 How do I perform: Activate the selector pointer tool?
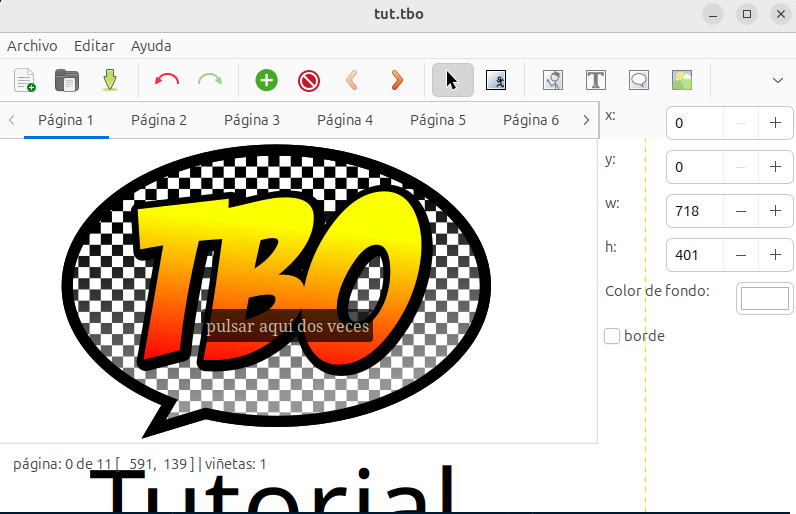click(452, 80)
